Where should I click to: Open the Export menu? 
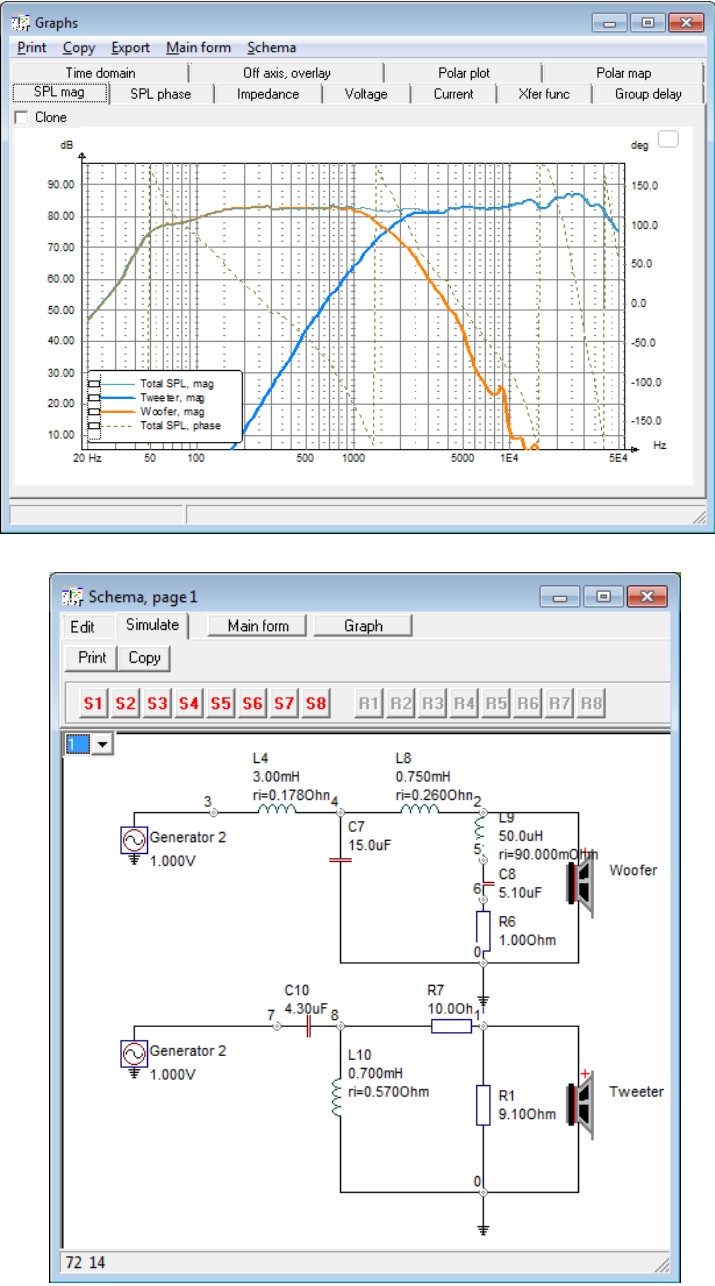point(130,47)
